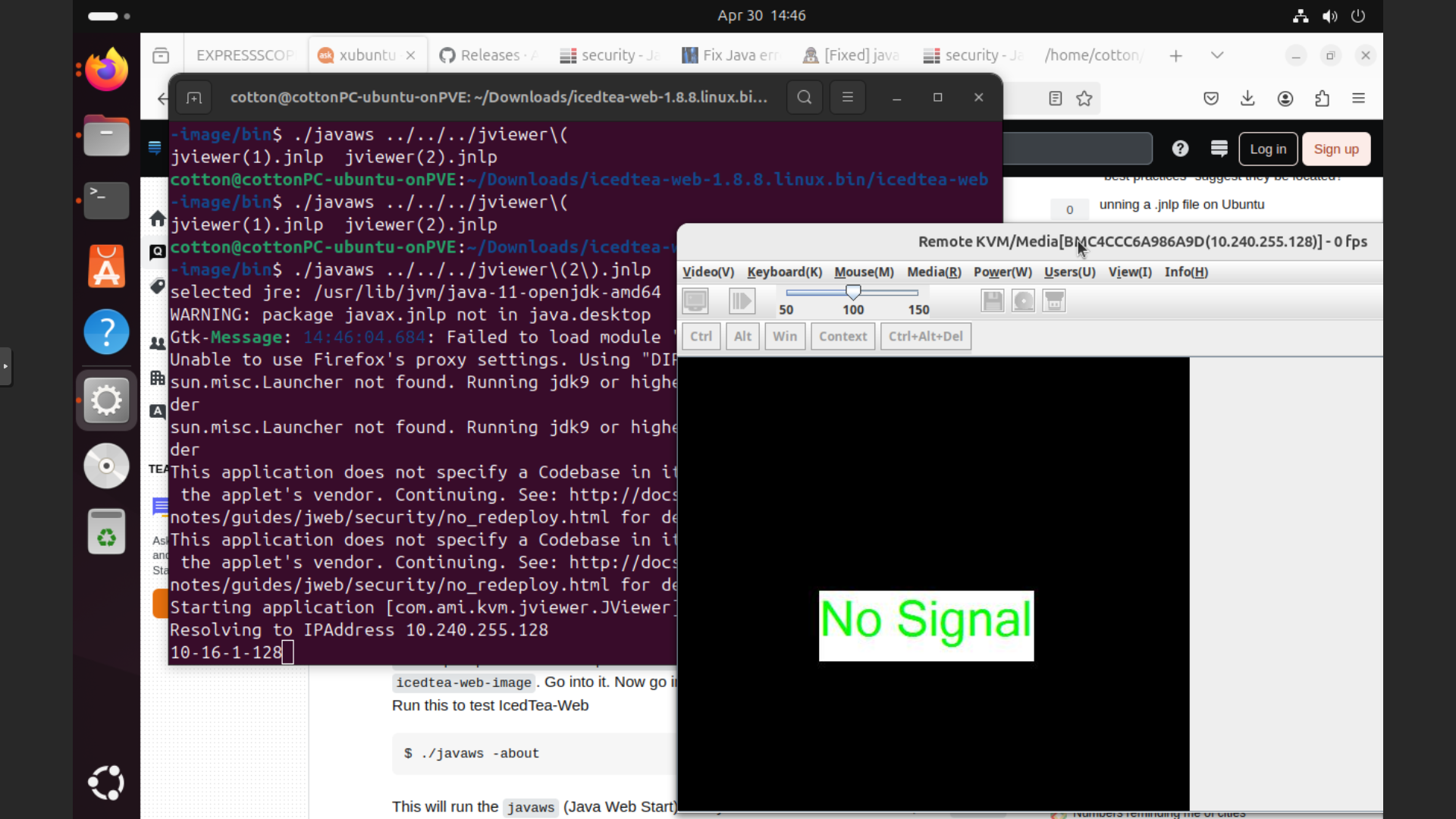Image resolution: width=1456 pixels, height=819 pixels.
Task: Click the full-screen video monitor icon
Action: tap(695, 301)
